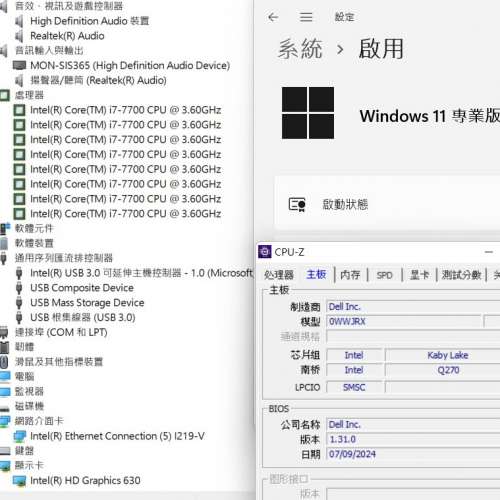Select the last Intel Core i7-7700 CPU entry
500x500 pixels.
[x=126, y=214]
